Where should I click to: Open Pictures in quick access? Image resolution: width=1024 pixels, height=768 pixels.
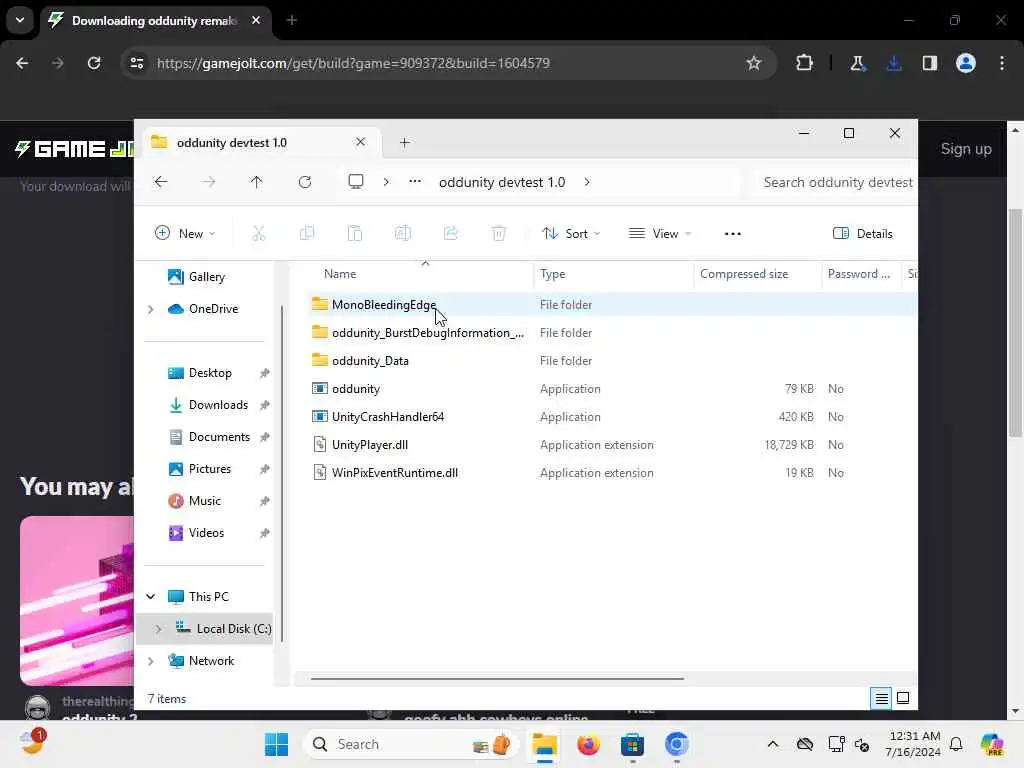click(x=209, y=469)
